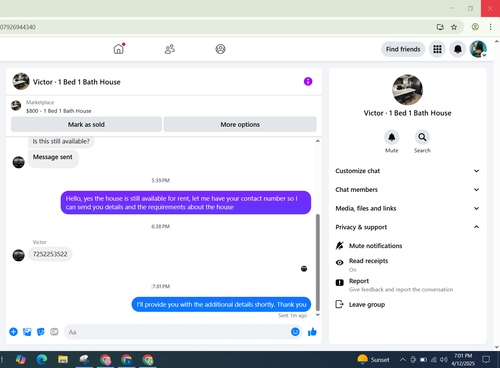Send a thumbs-up like
This screenshot has width=500, height=368.
[x=312, y=332]
